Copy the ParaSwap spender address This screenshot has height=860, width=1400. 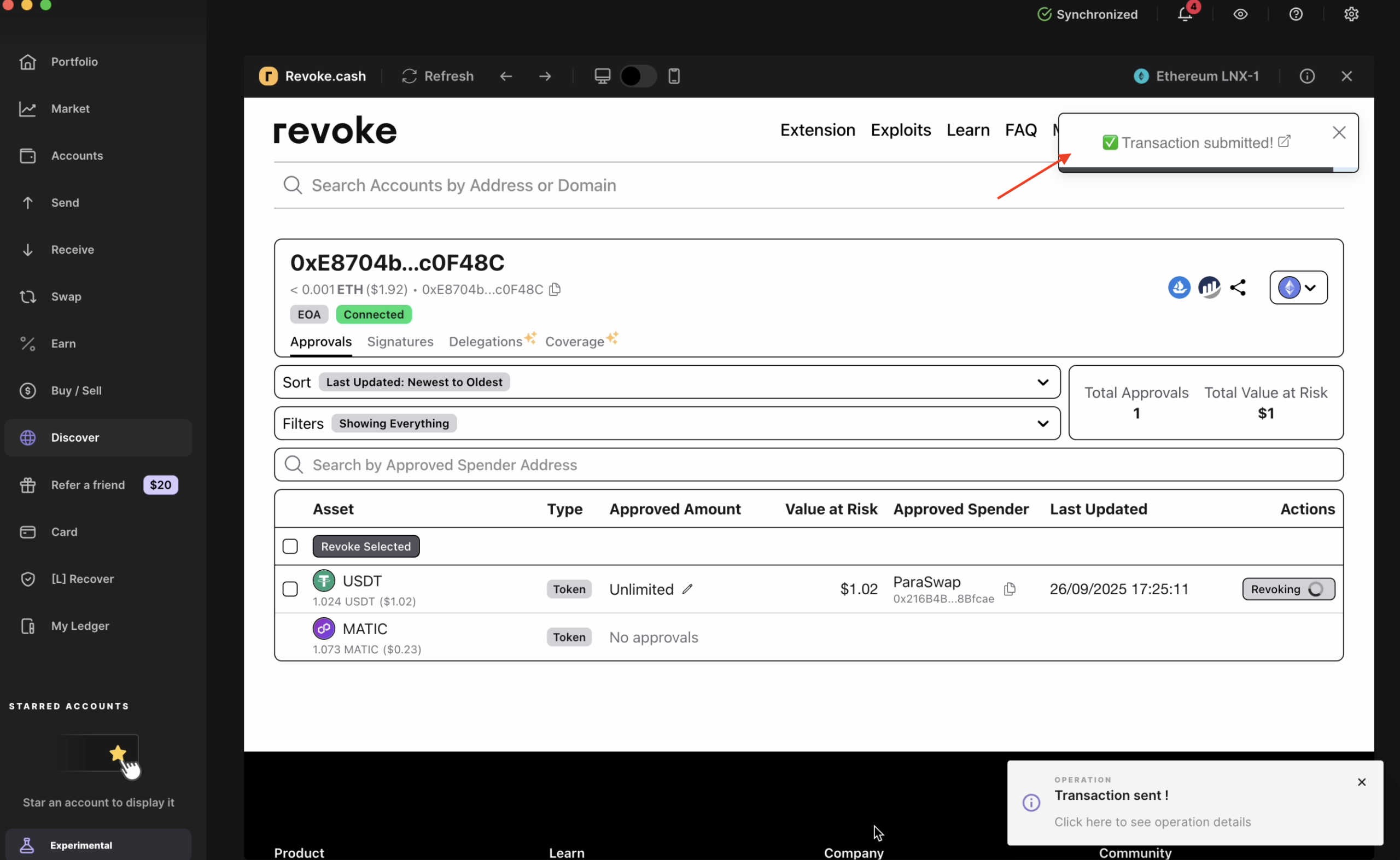(x=1010, y=589)
